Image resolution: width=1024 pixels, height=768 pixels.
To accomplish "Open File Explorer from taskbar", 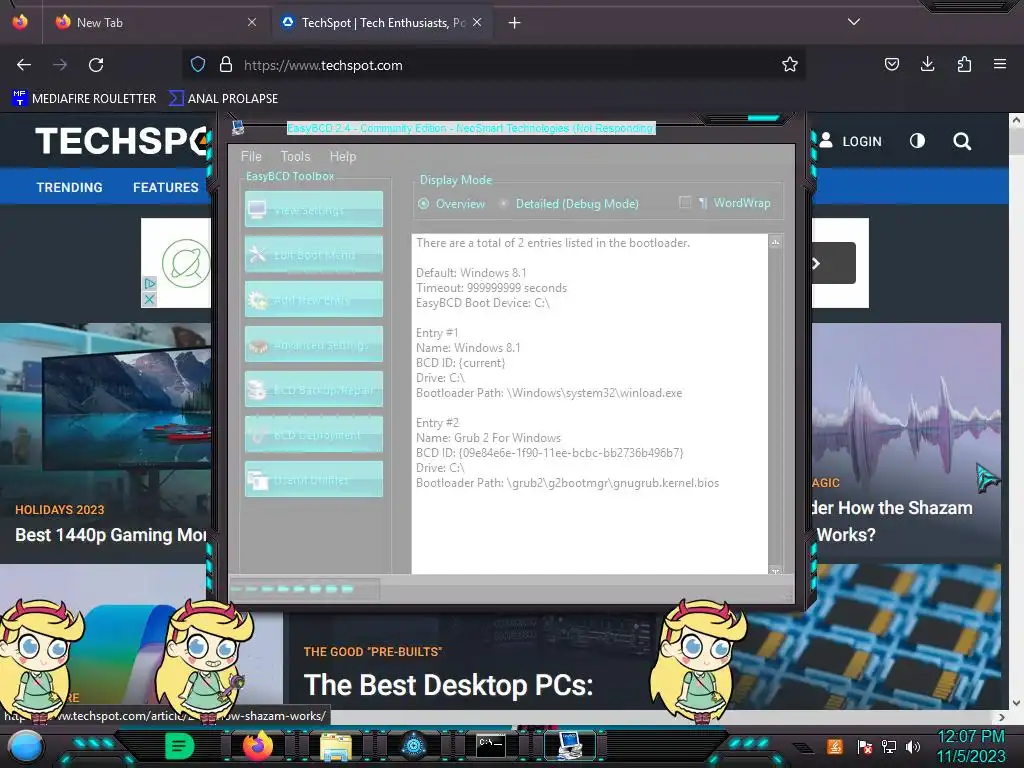I will pyautogui.click(x=336, y=746).
